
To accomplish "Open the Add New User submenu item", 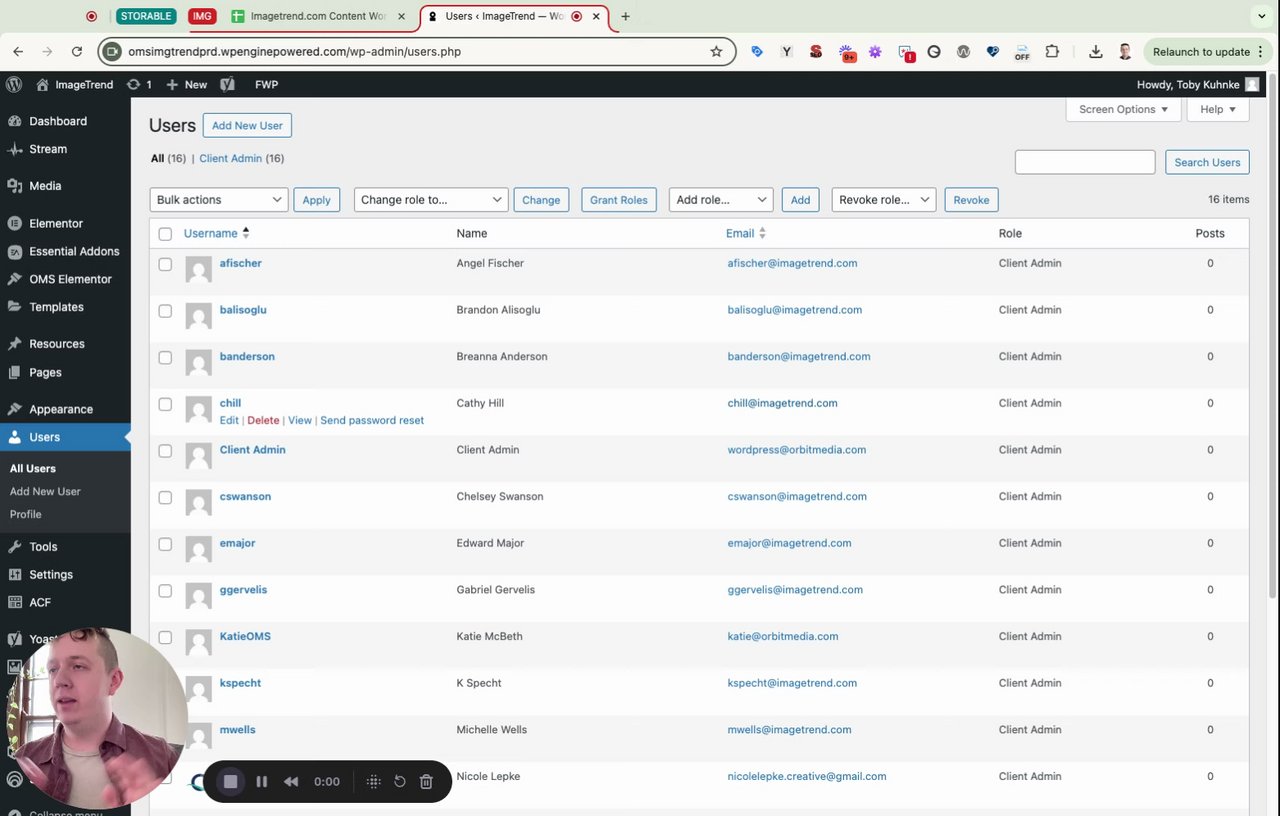I will click(x=45, y=491).
